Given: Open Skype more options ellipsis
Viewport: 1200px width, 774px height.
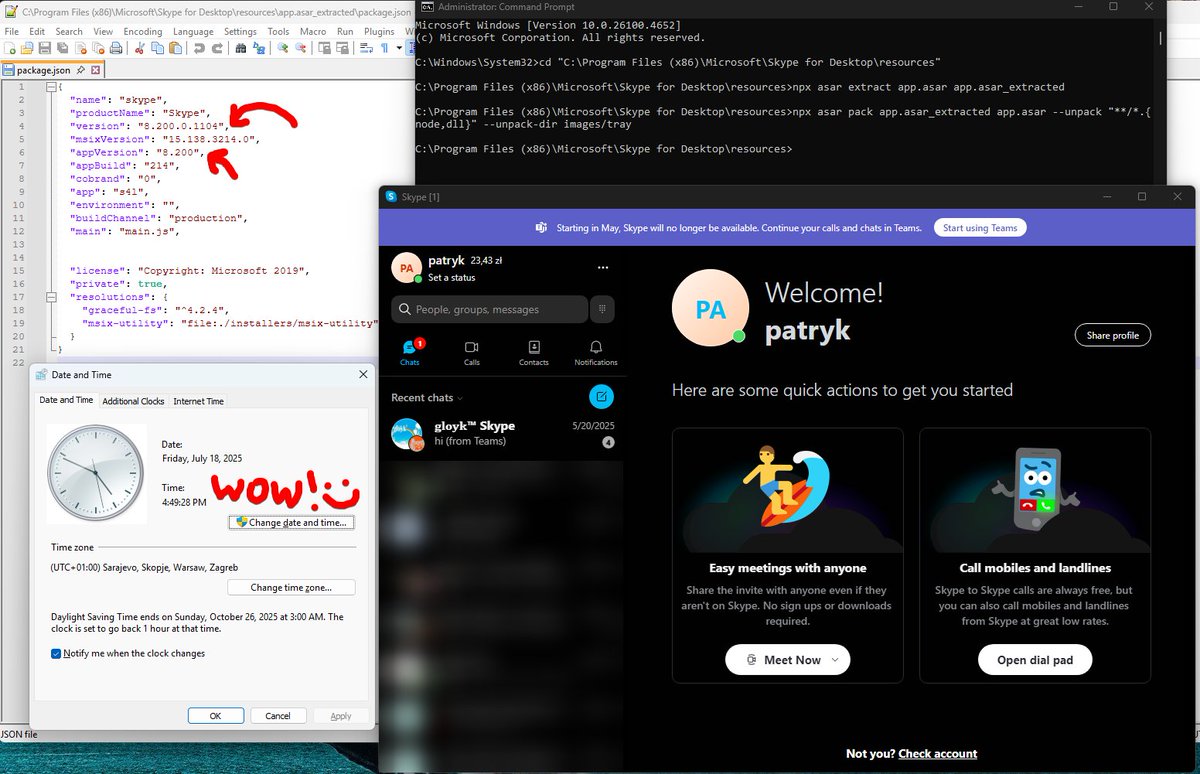Looking at the screenshot, I should 602,268.
